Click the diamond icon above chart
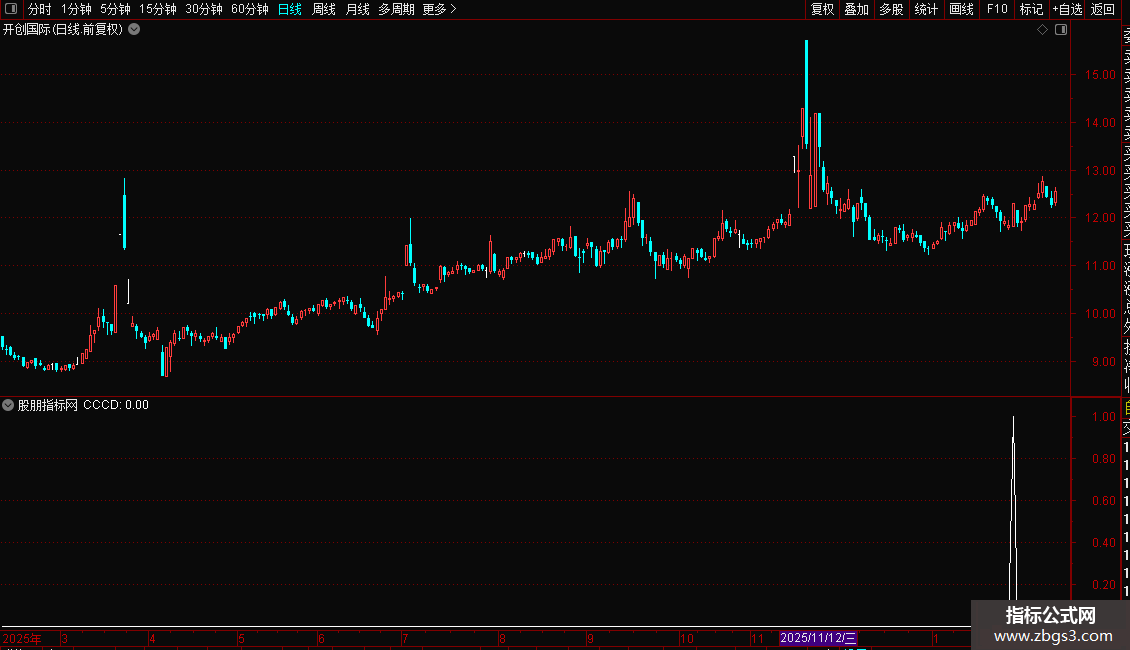Image resolution: width=1130 pixels, height=650 pixels. (x=1042, y=30)
